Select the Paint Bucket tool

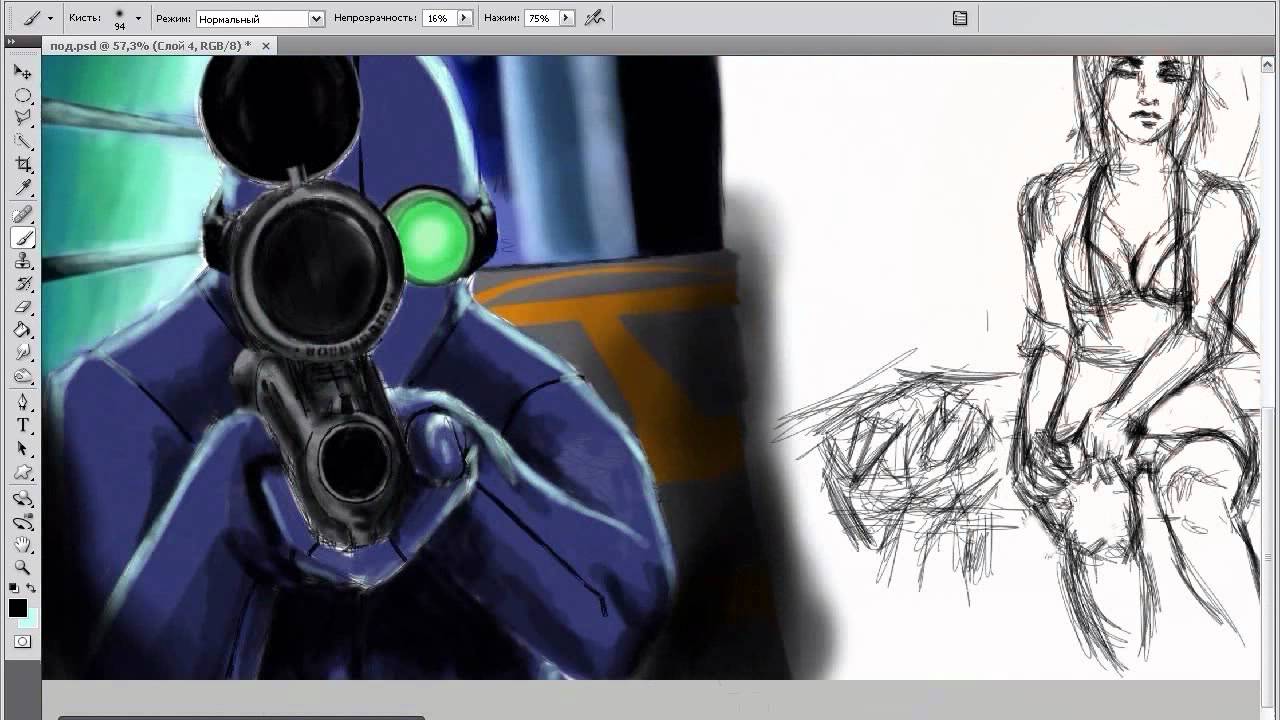23,330
